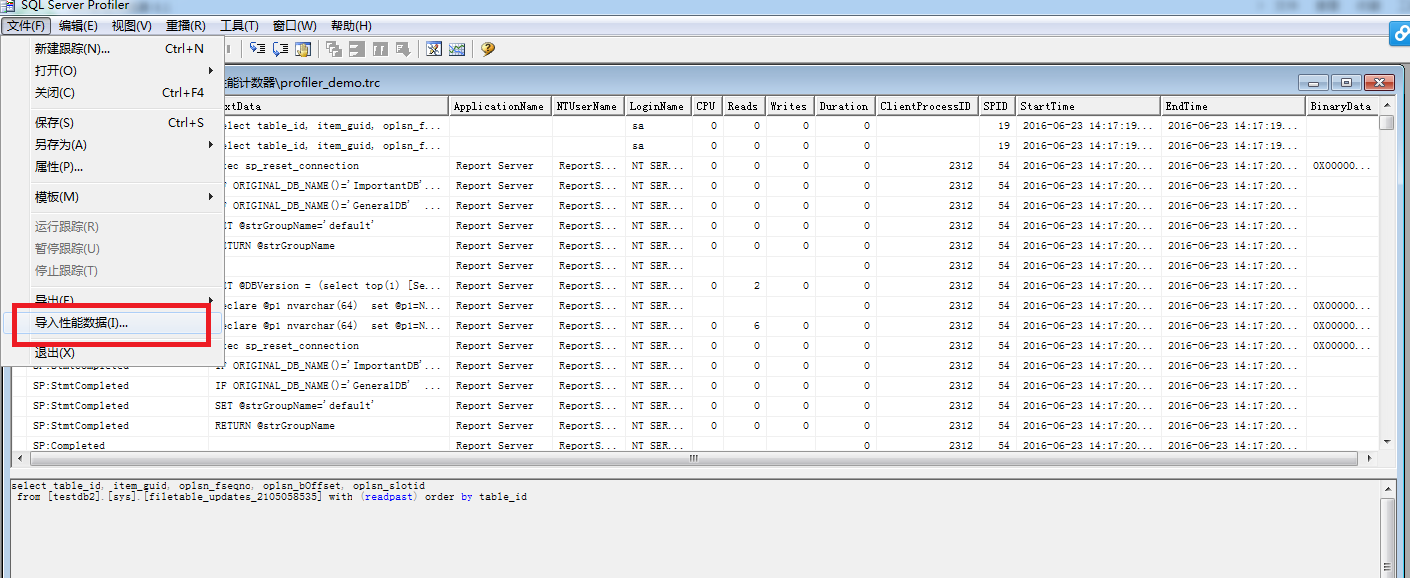Open the 视图(V) menu
The height and width of the screenshot is (578, 1410).
point(132,26)
